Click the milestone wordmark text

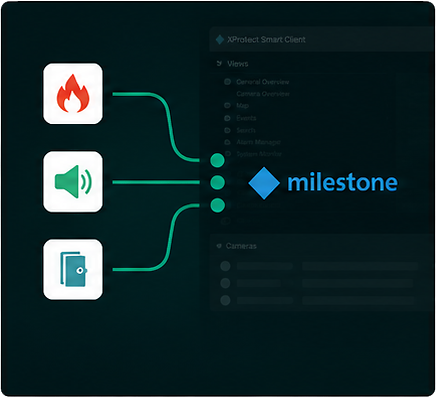tap(342, 182)
